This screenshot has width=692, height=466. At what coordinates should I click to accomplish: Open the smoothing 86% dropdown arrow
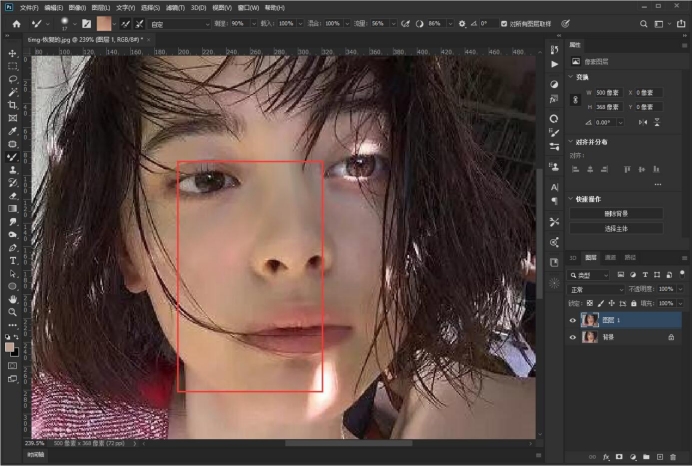450,24
